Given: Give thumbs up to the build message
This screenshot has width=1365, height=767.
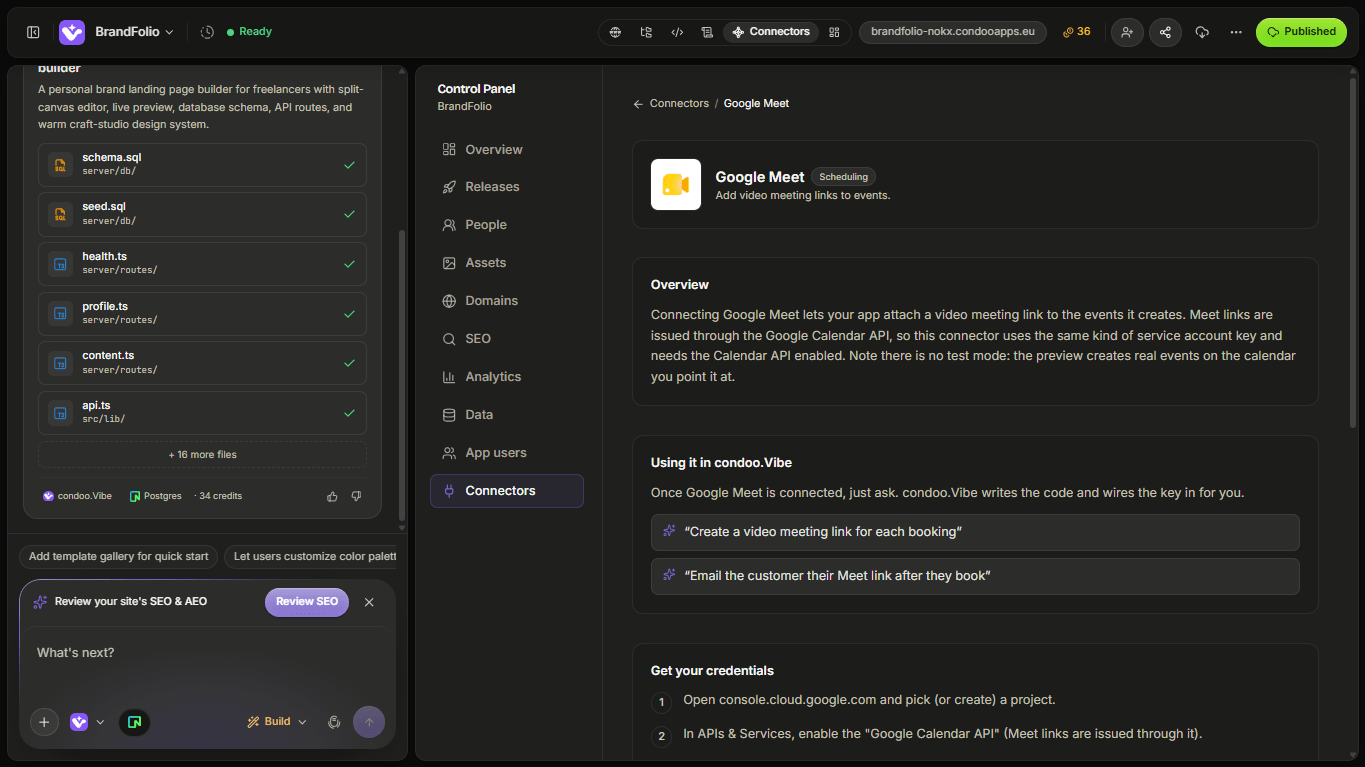Looking at the screenshot, I should coord(333,496).
